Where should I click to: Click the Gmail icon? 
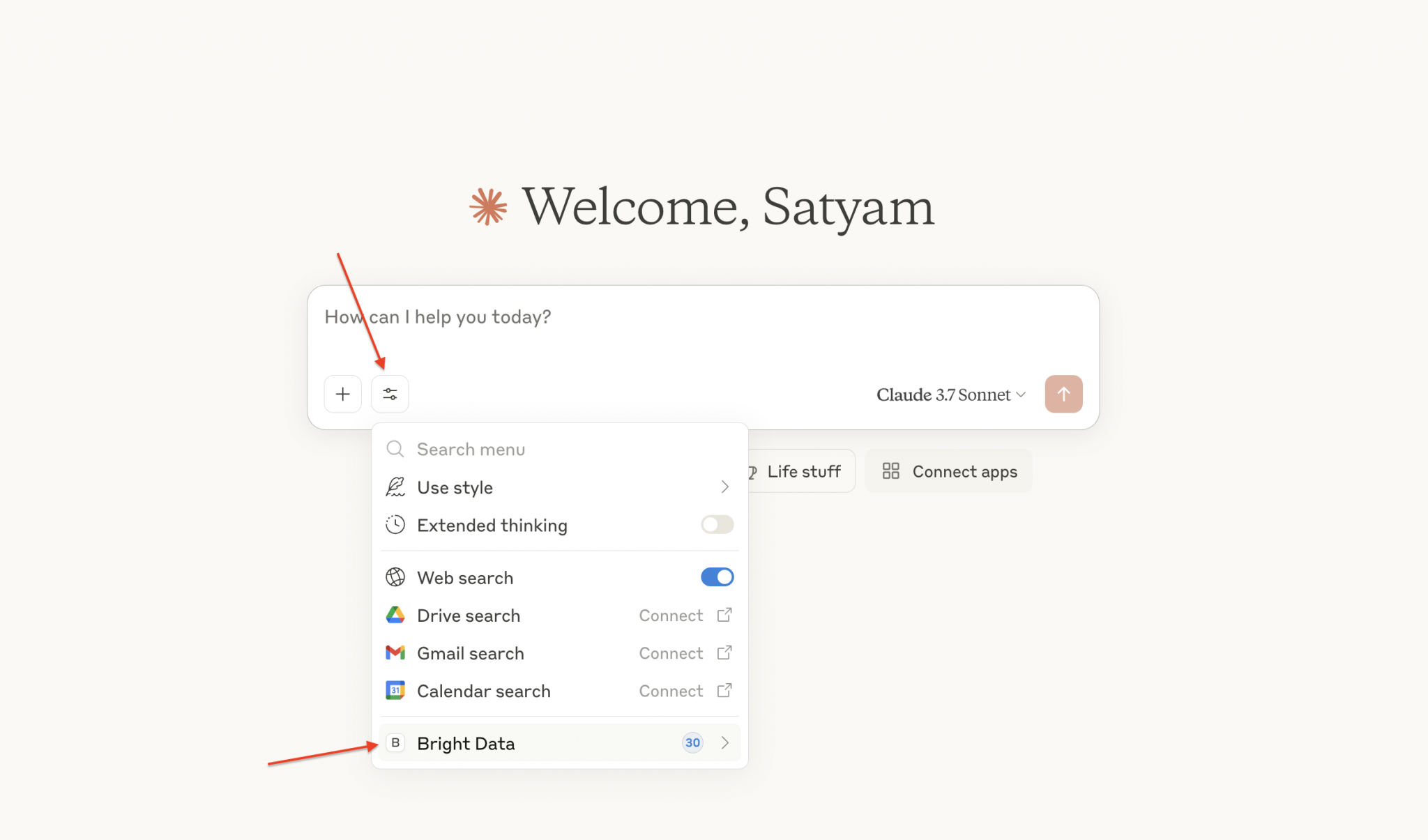coord(395,652)
